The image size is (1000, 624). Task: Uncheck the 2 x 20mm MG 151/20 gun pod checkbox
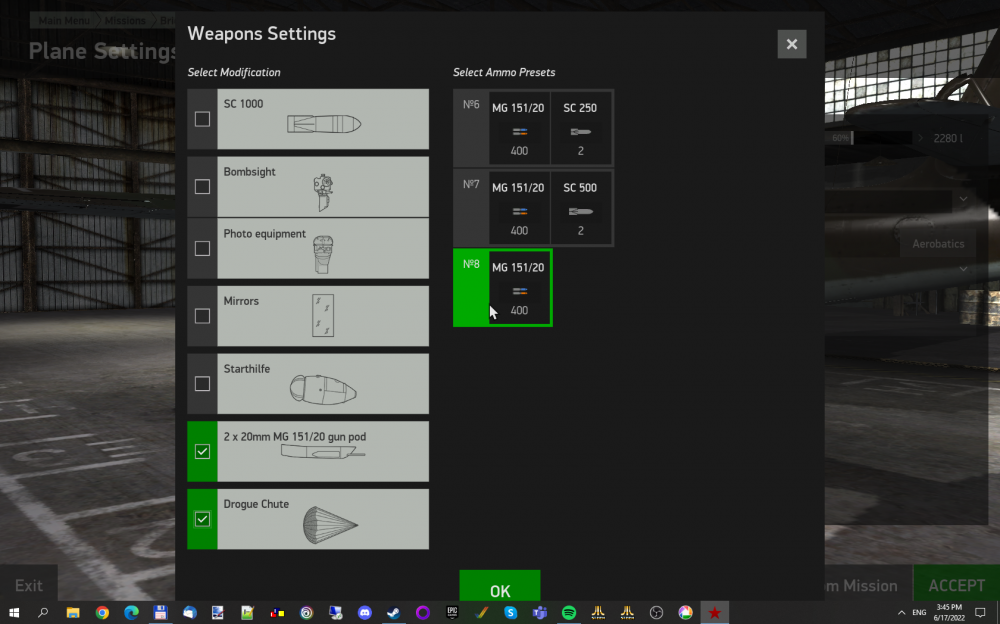(202, 451)
